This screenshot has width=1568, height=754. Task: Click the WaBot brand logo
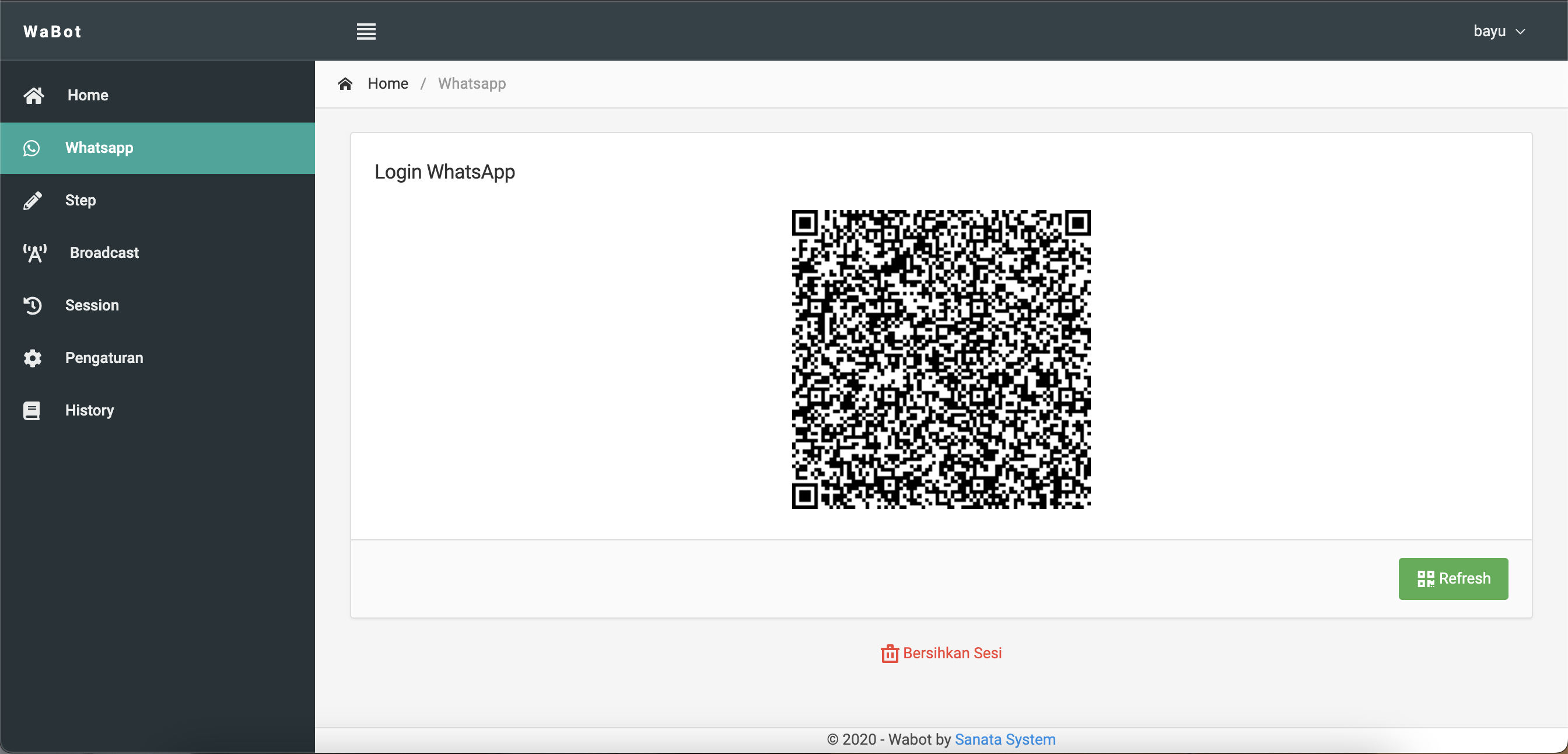tap(52, 32)
